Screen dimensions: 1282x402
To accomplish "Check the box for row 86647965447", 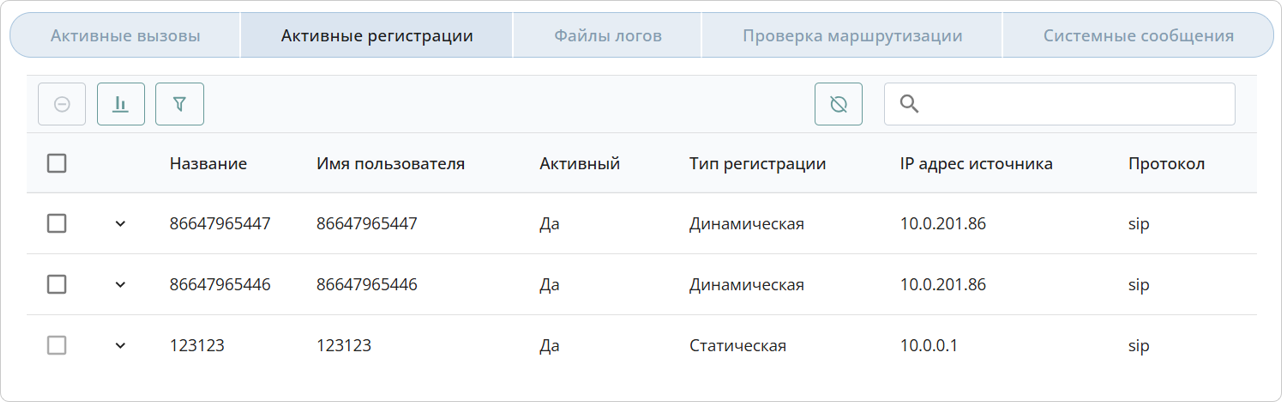I will 57,224.
